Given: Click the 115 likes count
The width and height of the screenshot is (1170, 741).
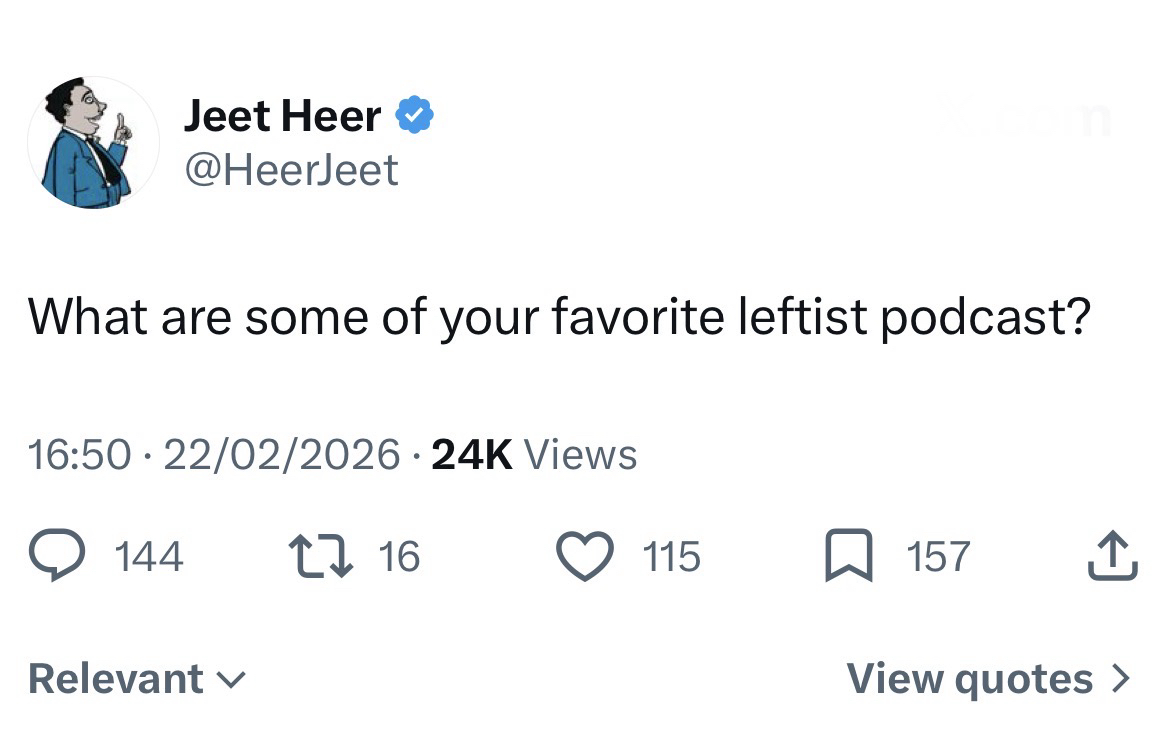Looking at the screenshot, I should pyautogui.click(x=671, y=556).
